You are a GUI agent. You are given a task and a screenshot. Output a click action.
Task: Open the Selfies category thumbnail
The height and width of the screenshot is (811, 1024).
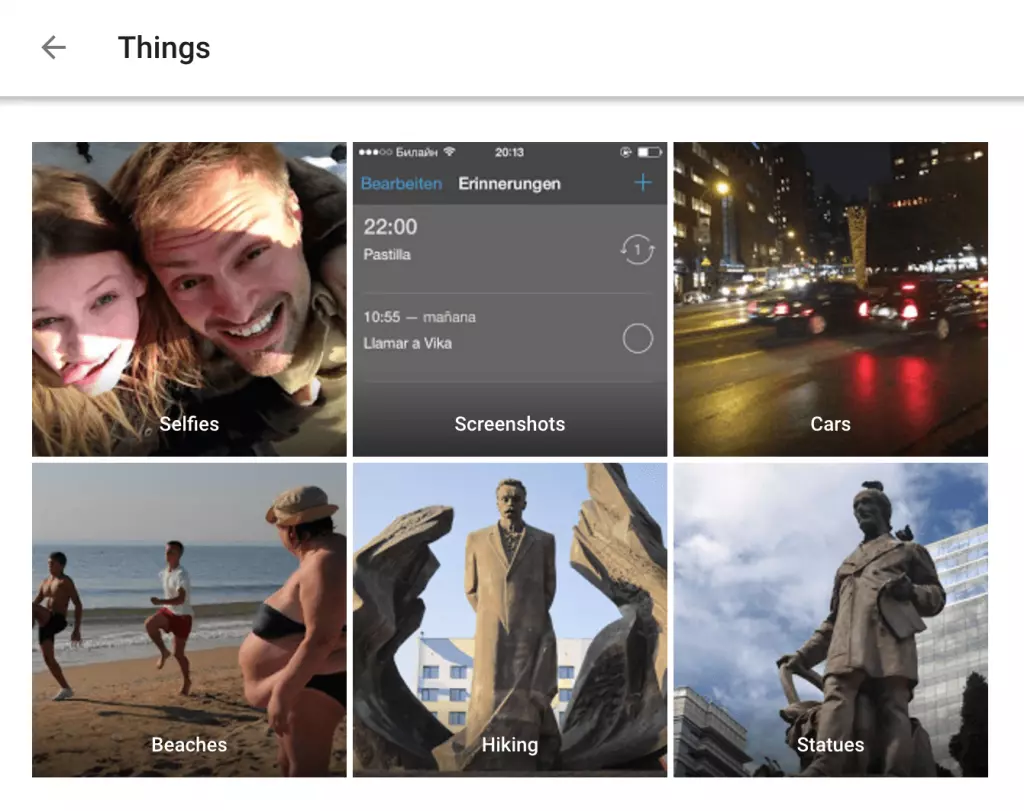189,299
